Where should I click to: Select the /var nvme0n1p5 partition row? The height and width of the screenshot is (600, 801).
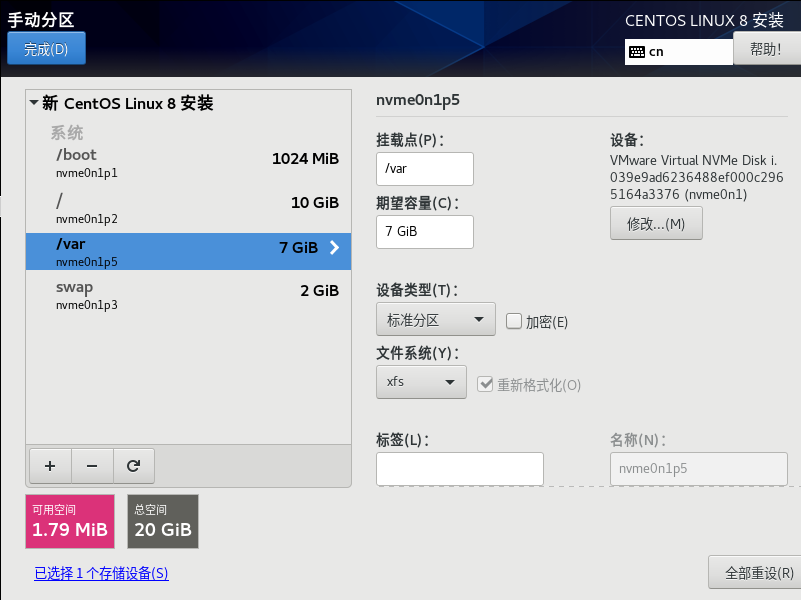point(189,251)
